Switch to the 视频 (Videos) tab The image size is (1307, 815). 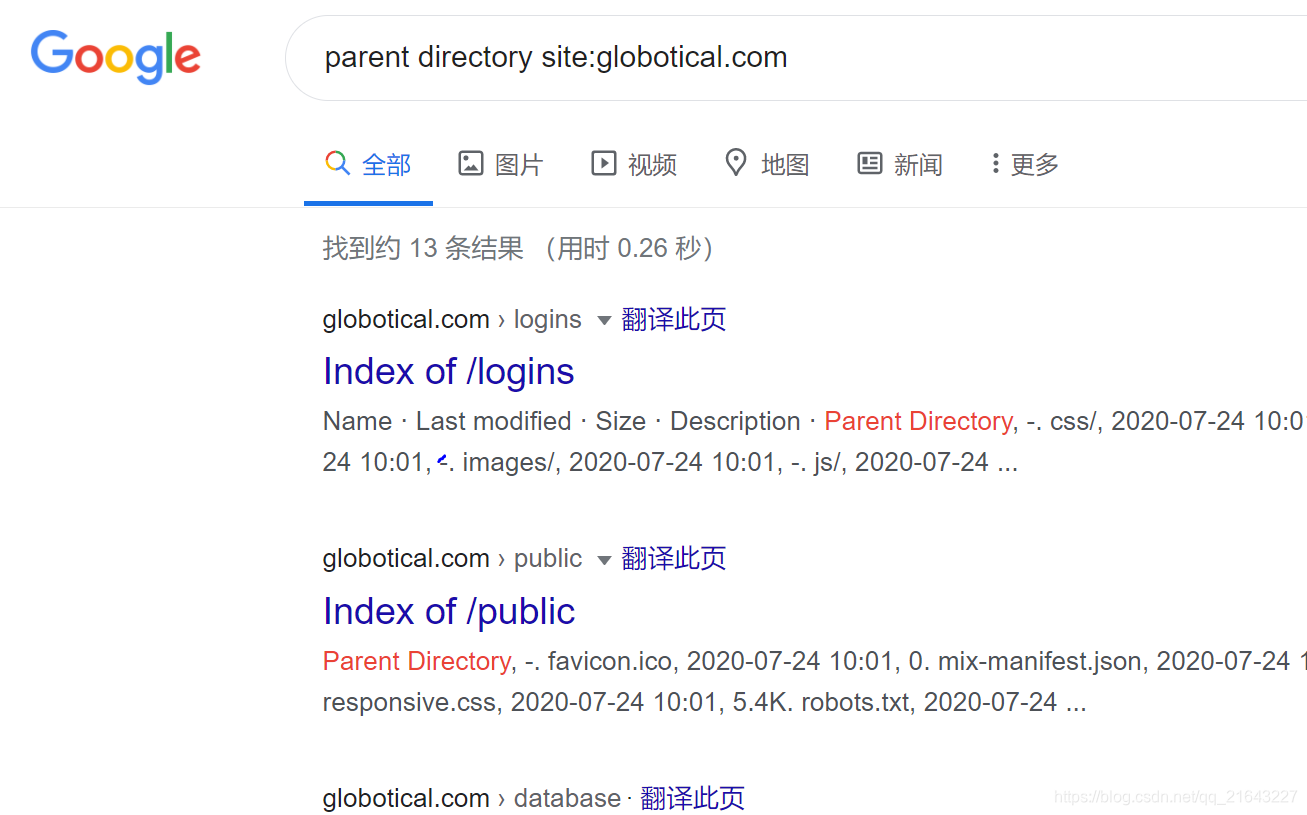[634, 165]
